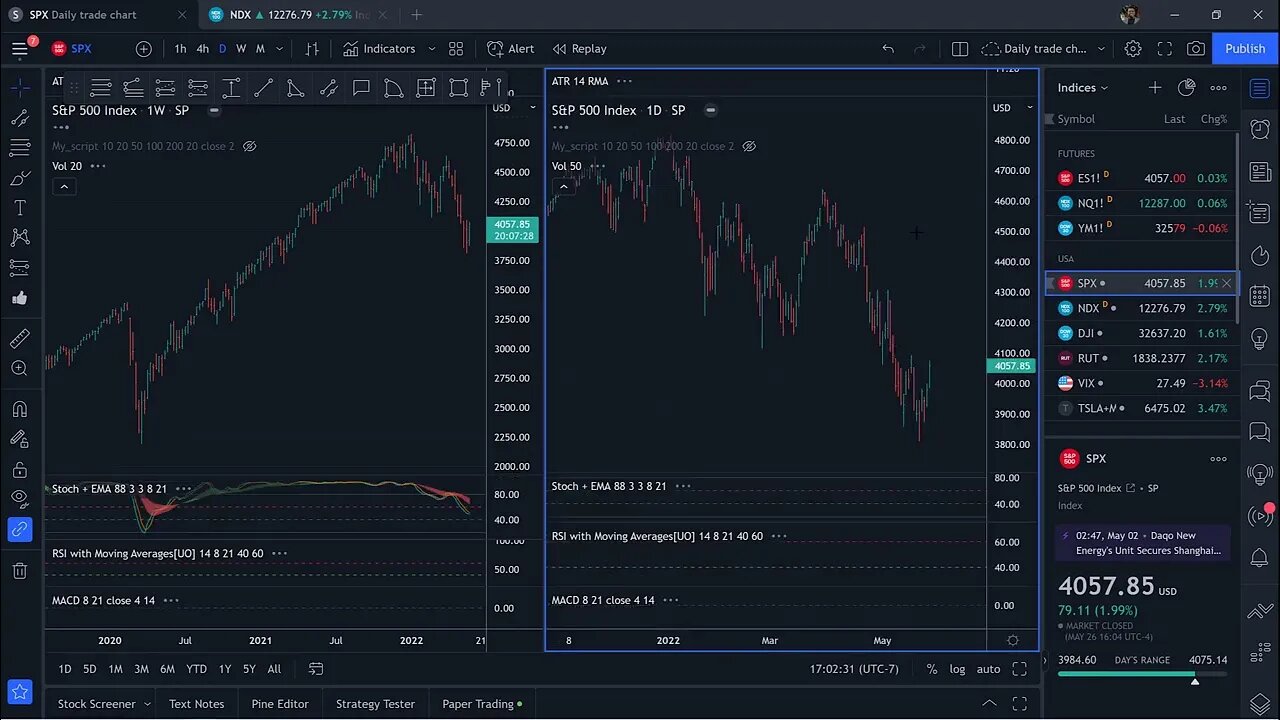Image resolution: width=1280 pixels, height=720 pixels.
Task: Open Daily trade chart layout dropdown
Action: (x=1101, y=48)
